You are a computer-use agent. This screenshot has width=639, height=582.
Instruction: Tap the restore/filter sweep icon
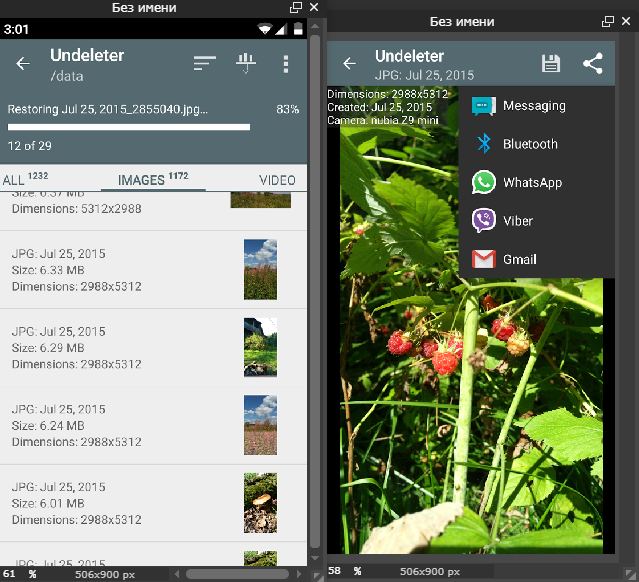coord(246,64)
